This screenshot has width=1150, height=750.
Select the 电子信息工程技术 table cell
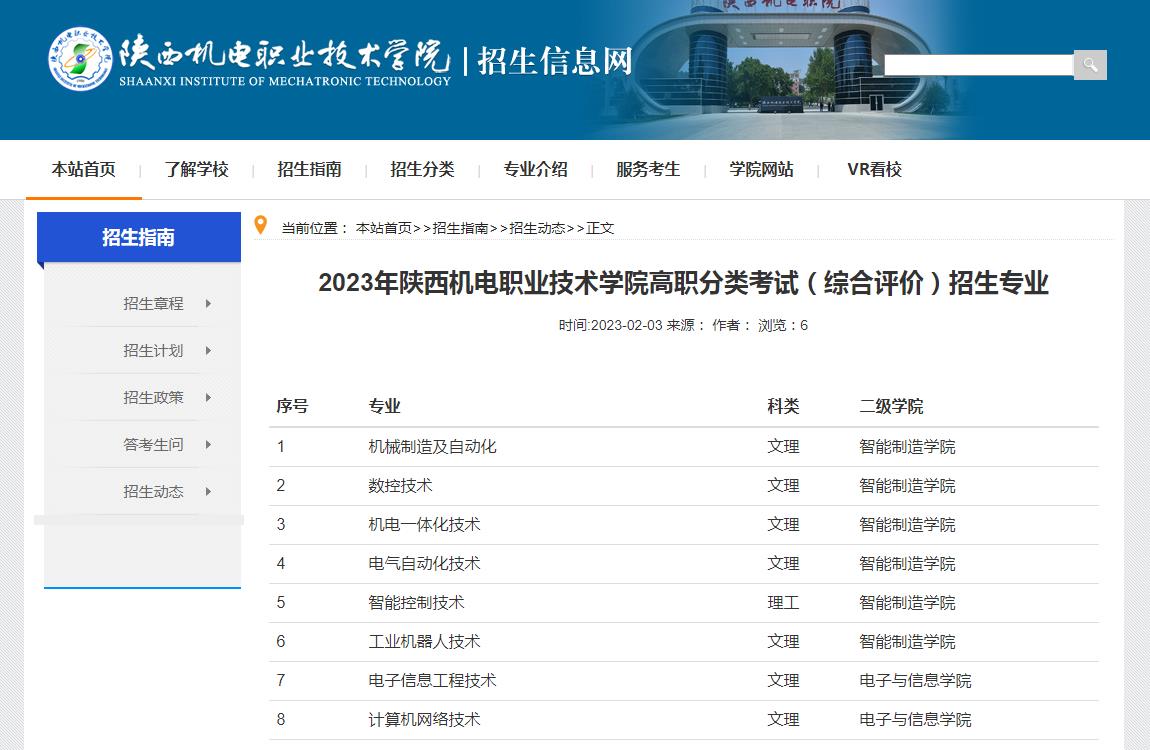pos(432,680)
